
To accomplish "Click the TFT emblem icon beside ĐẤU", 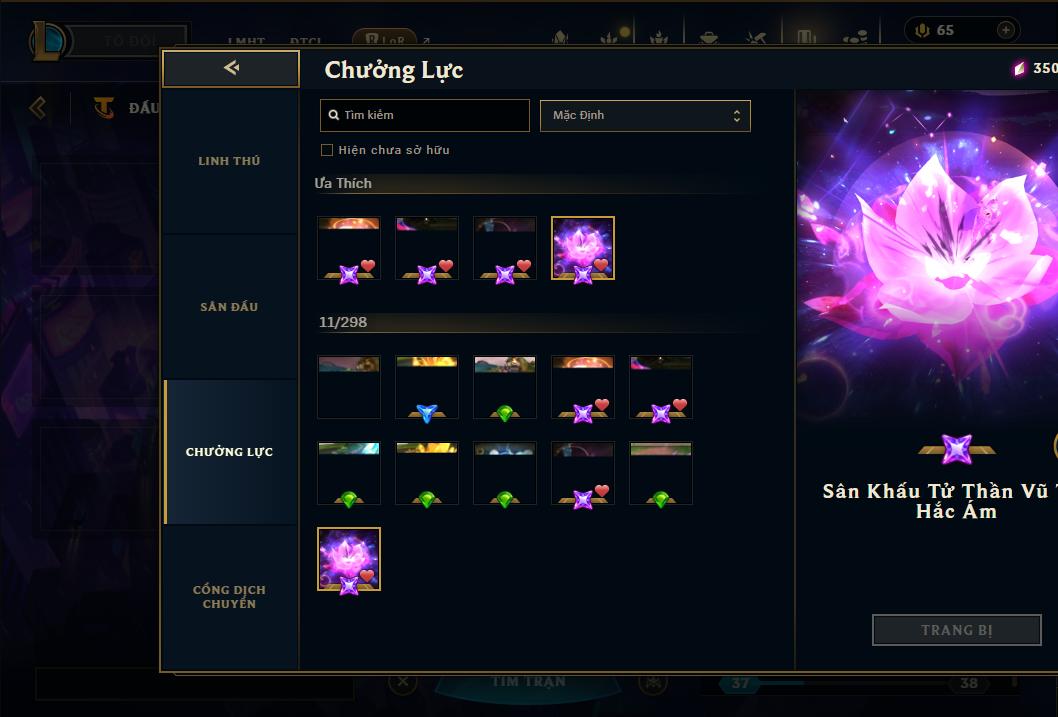I will [104, 107].
